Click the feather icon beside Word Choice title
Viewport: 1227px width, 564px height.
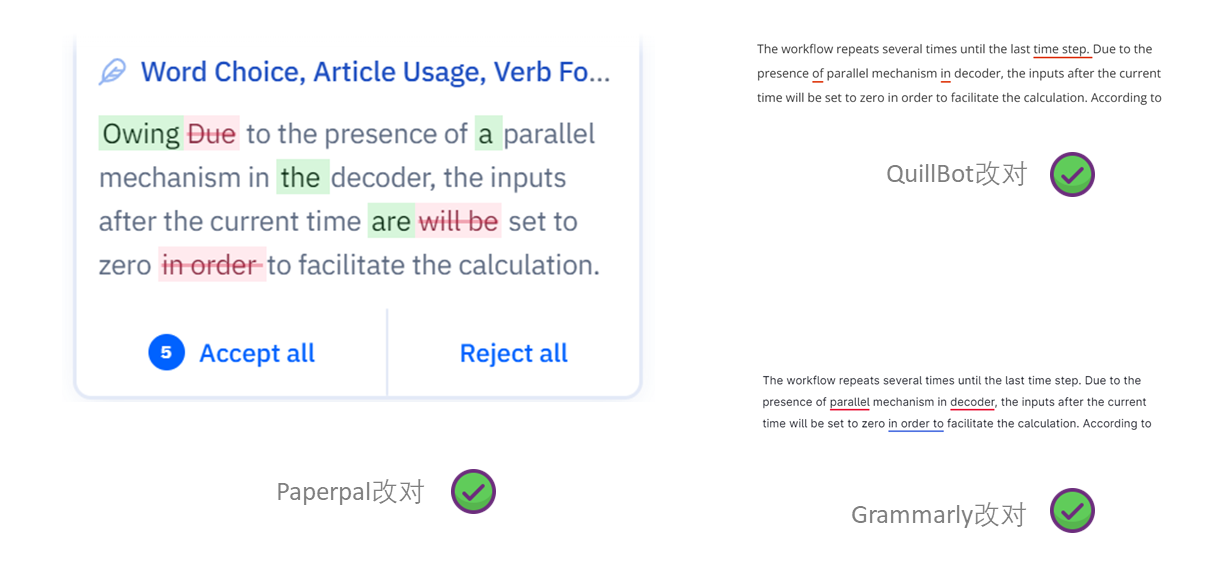click(112, 72)
